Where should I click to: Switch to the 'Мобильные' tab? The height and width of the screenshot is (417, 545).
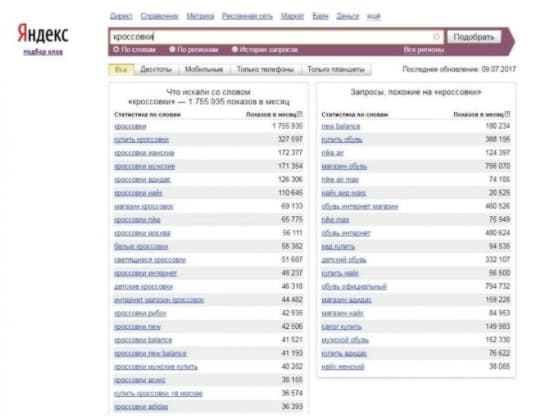click(204, 70)
